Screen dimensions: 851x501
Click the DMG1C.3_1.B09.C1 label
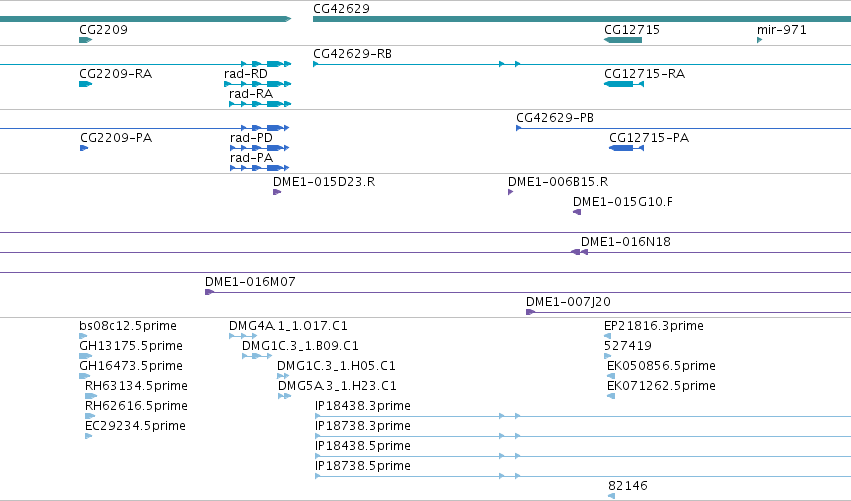pyautogui.click(x=300, y=346)
